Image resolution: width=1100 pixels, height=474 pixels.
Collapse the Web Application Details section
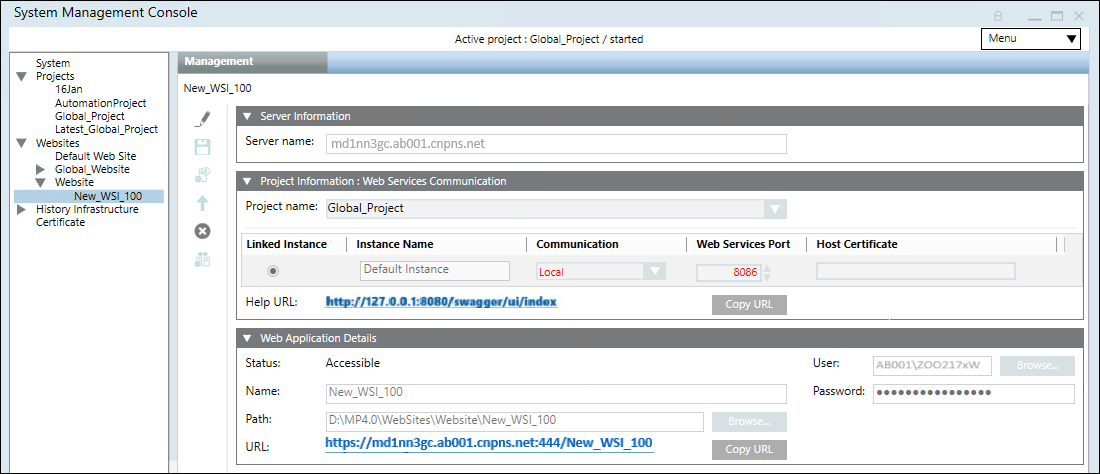coord(247,339)
